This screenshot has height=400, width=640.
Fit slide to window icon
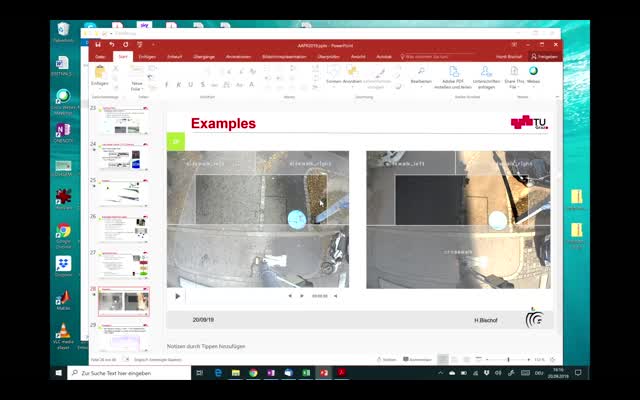tap(553, 360)
